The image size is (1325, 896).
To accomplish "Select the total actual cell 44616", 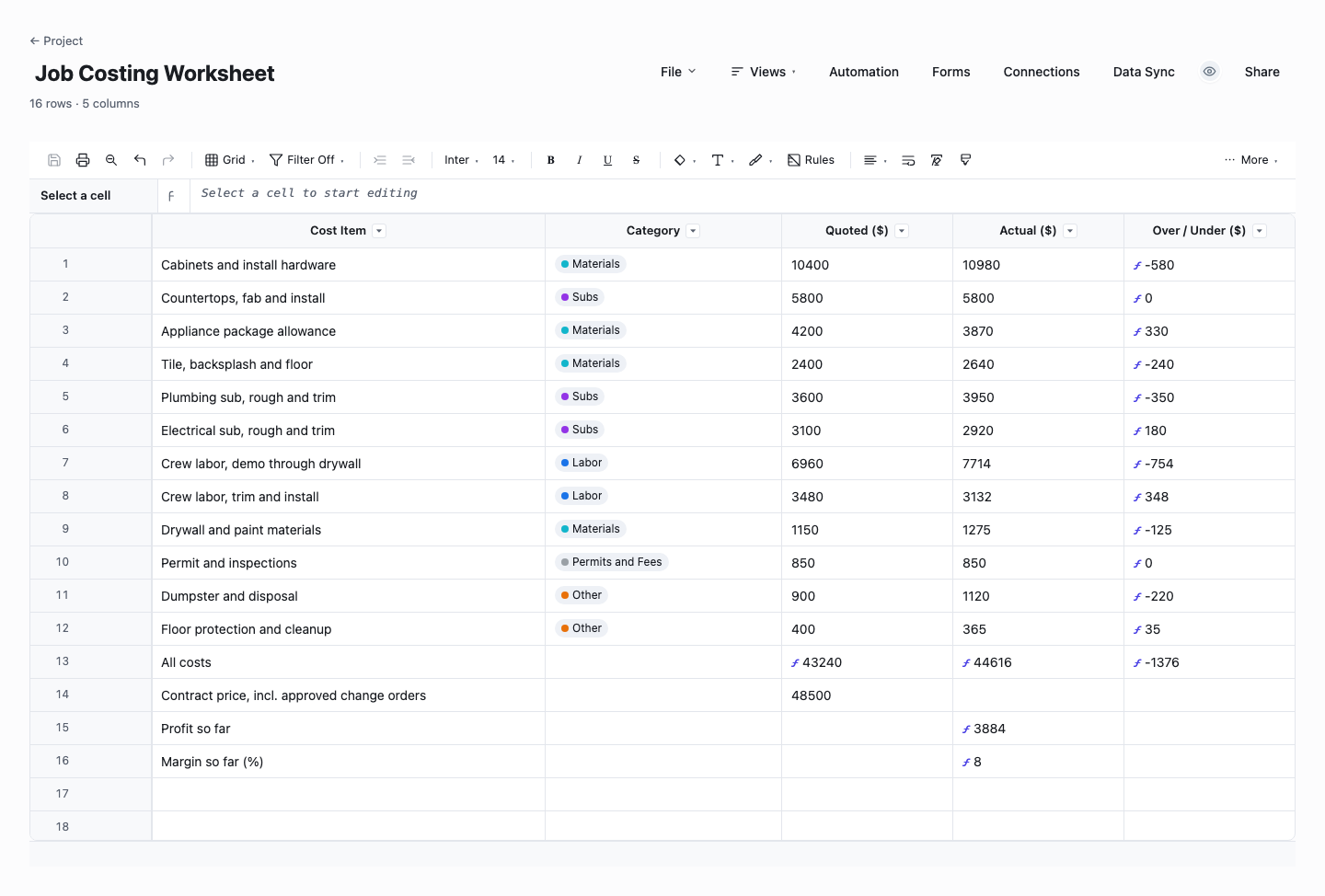I will tap(1038, 662).
